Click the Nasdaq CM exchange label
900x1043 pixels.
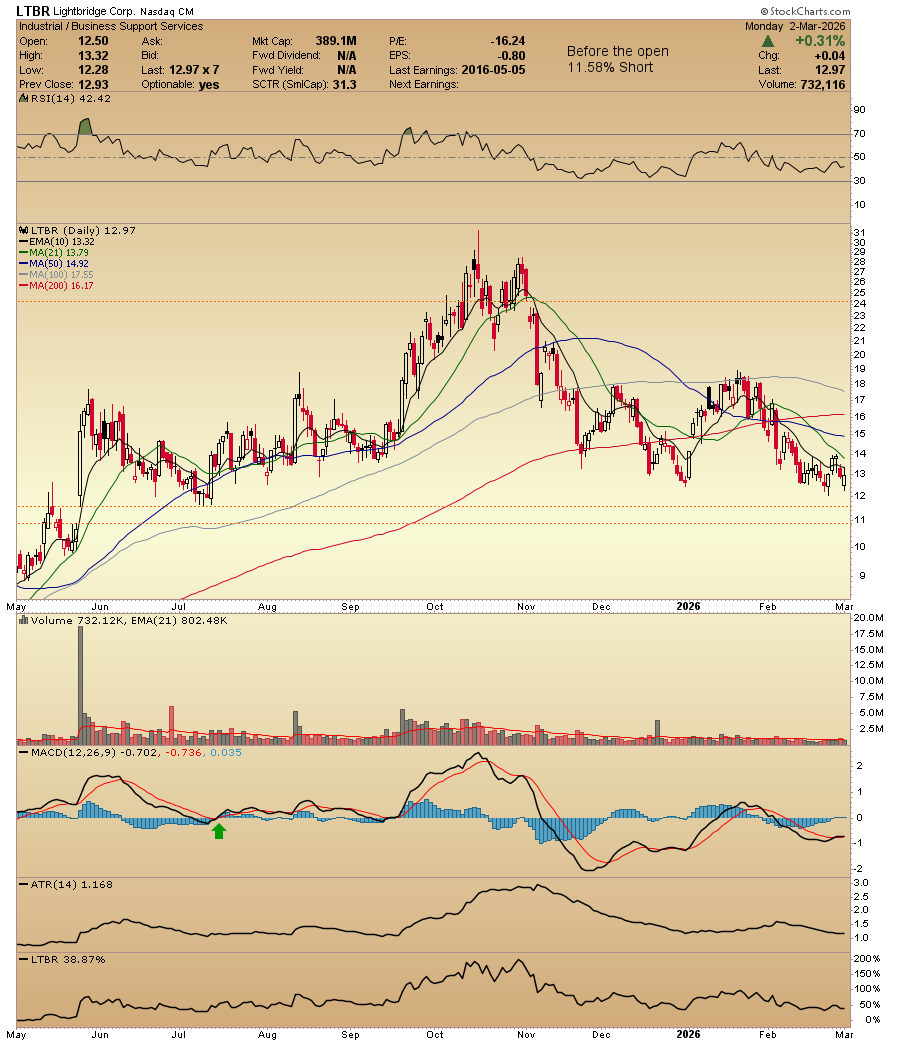(x=166, y=12)
